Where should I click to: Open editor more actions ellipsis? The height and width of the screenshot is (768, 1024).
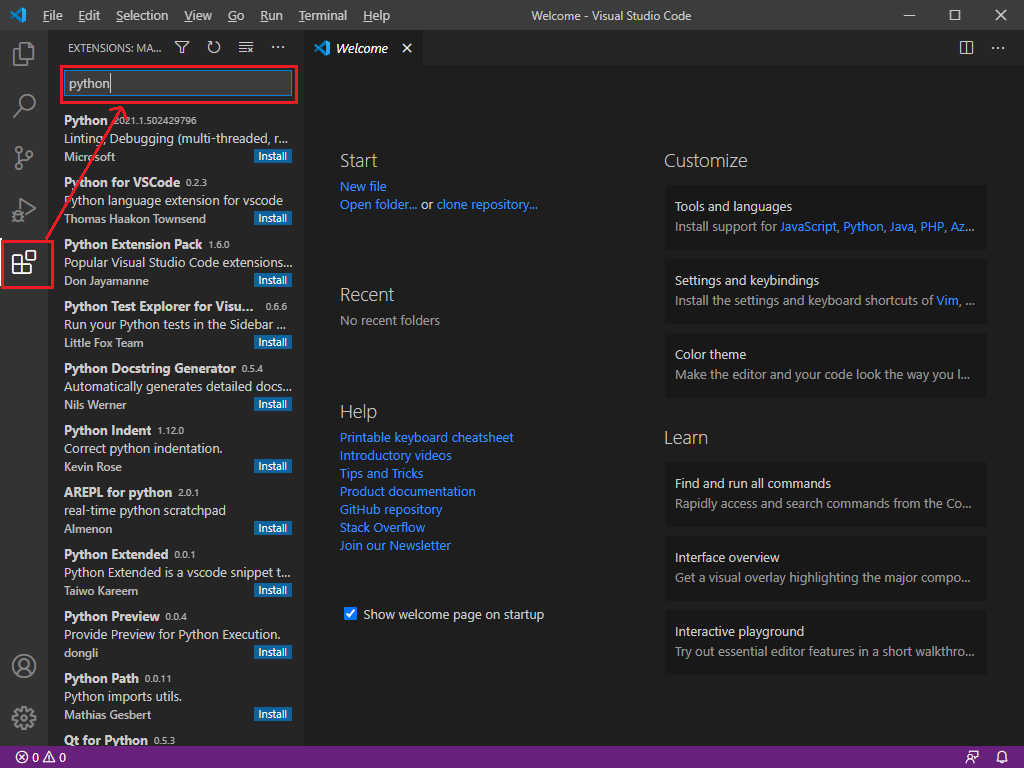click(x=998, y=48)
